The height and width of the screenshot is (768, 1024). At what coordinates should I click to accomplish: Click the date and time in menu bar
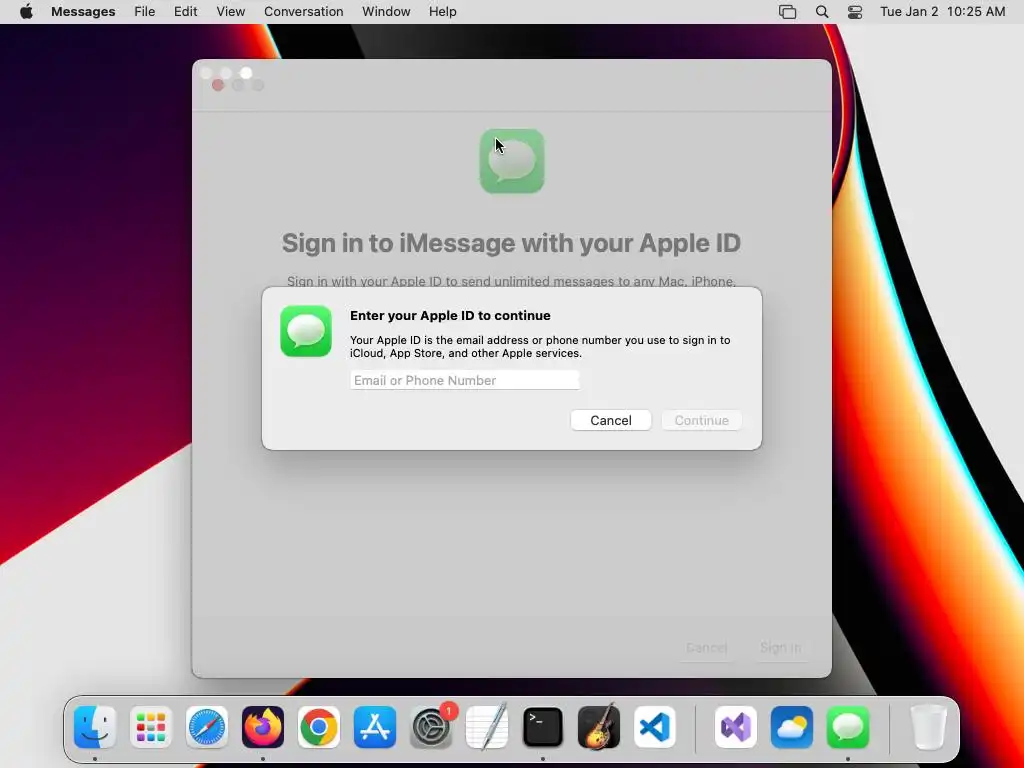pyautogui.click(x=942, y=12)
